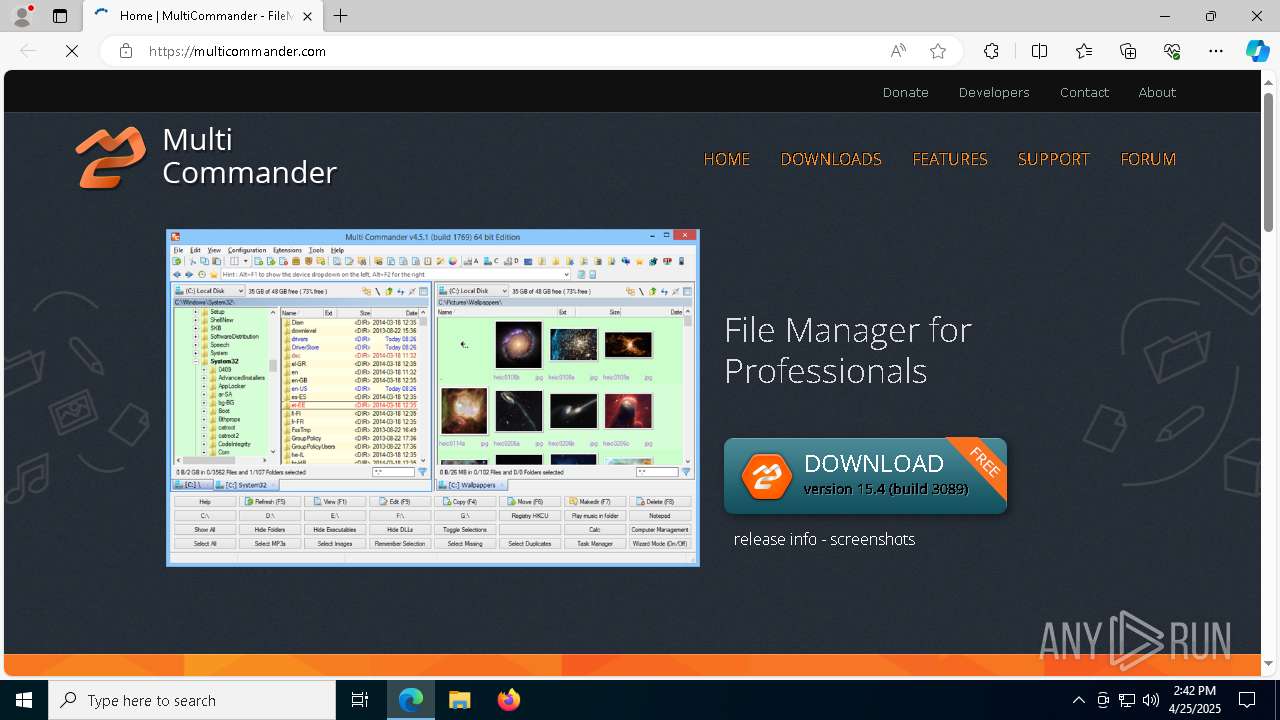The image size is (1280, 720).
Task: Add page to favorites star icon
Action: point(938,51)
